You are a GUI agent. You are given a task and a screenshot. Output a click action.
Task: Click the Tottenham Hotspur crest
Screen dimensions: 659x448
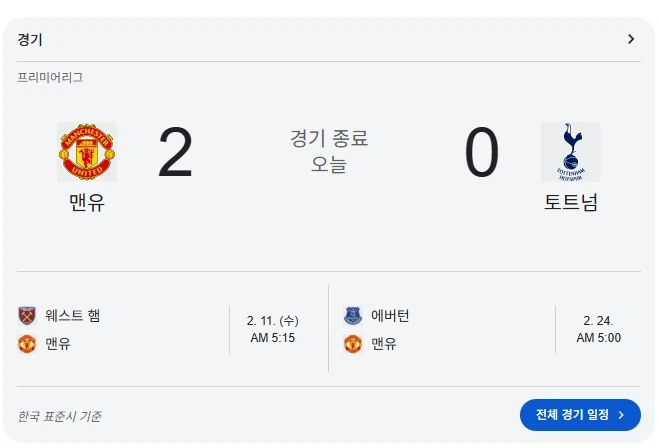click(571, 152)
